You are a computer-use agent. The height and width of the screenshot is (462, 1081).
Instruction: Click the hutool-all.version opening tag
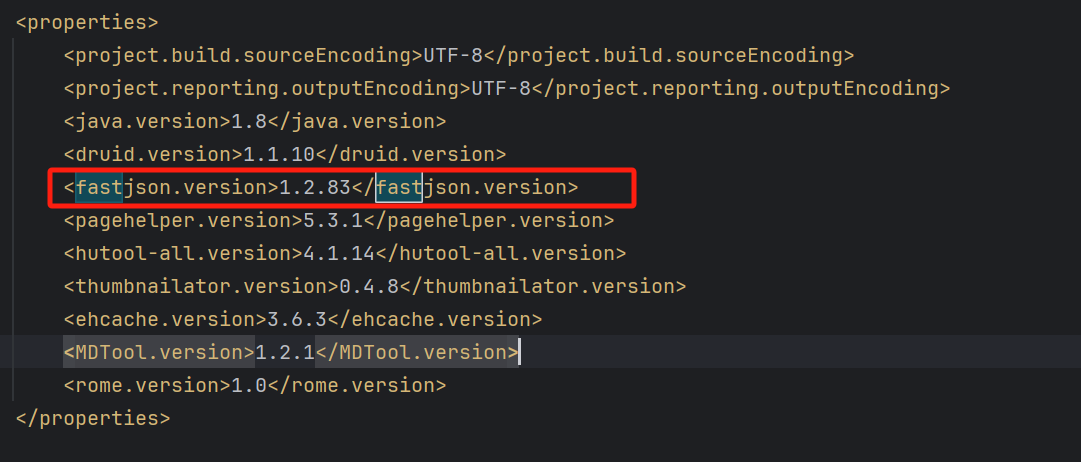pyautogui.click(x=183, y=253)
